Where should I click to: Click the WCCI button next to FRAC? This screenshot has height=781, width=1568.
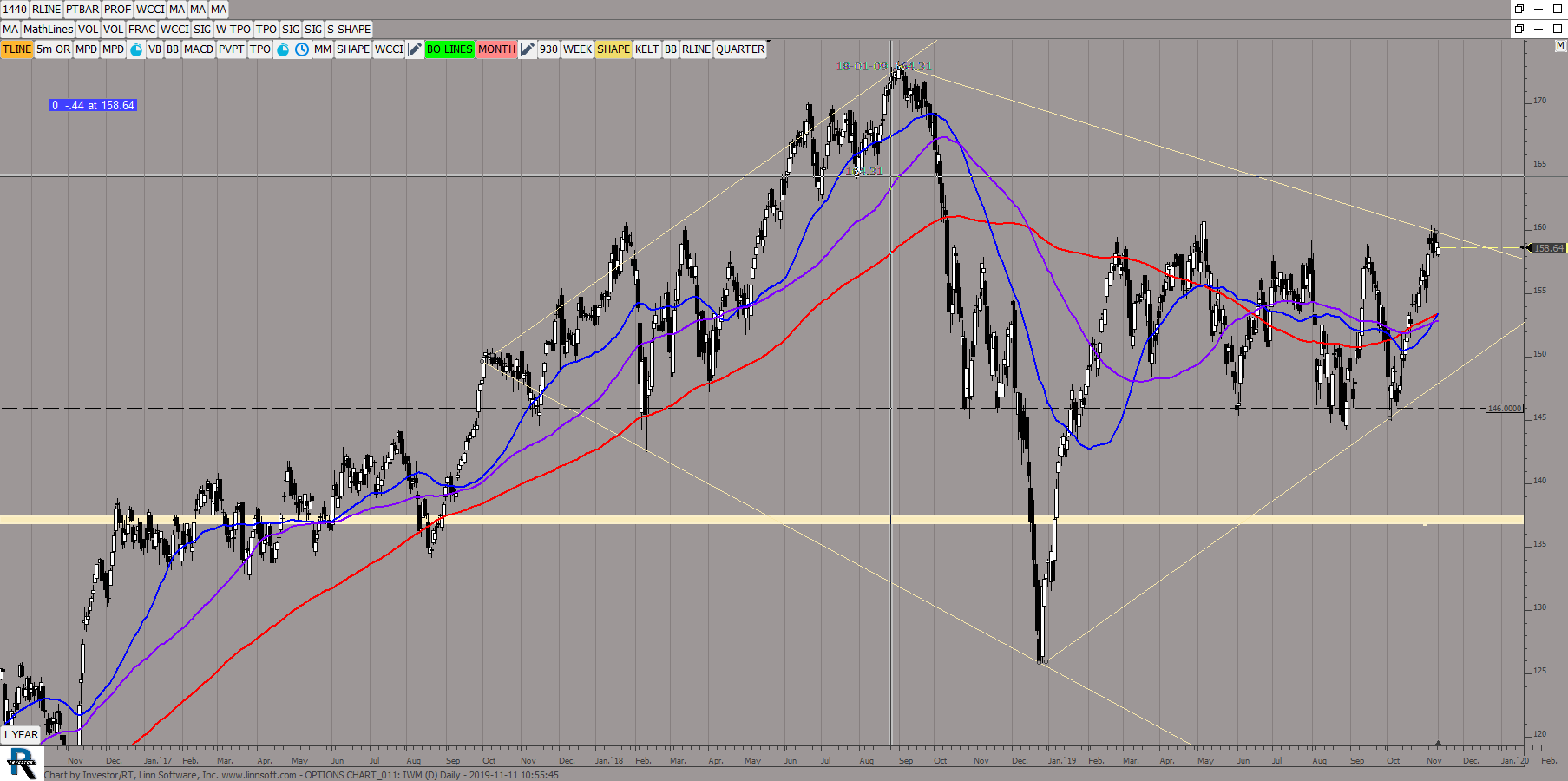174,30
